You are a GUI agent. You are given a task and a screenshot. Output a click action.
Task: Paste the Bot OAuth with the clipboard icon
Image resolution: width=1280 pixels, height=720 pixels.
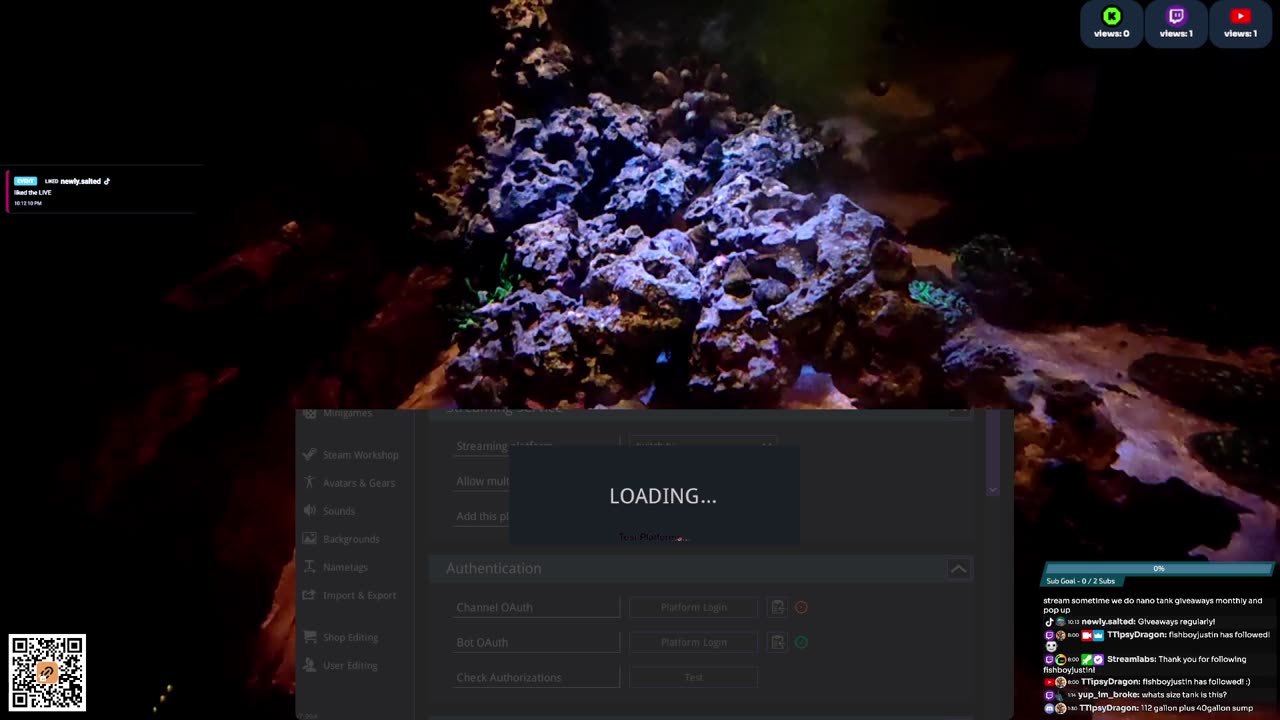coord(777,642)
